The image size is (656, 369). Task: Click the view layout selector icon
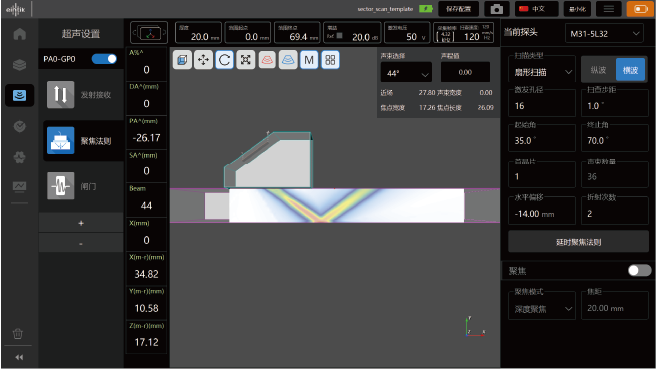[149, 33]
